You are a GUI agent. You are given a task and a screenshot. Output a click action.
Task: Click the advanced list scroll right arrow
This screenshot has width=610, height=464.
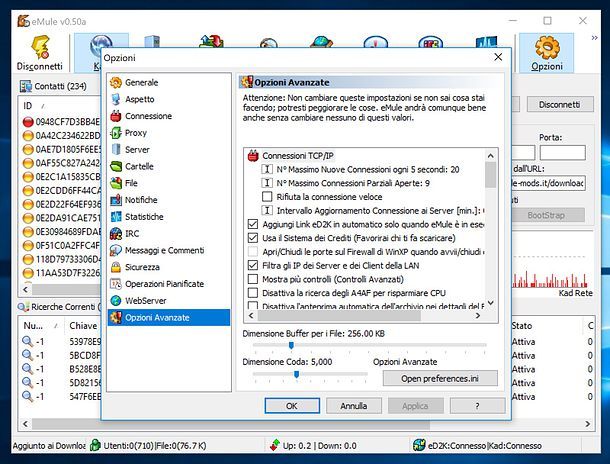pyautogui.click(x=478, y=315)
